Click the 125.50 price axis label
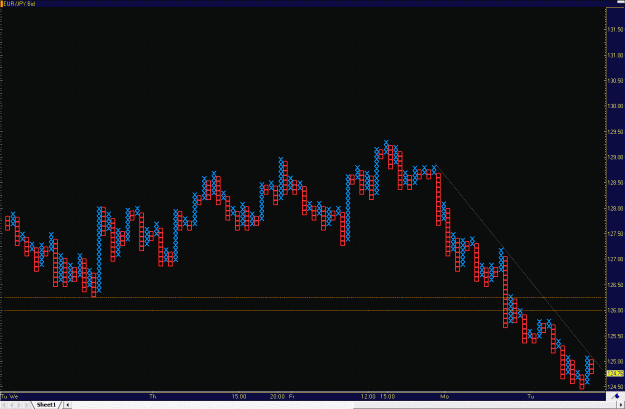This screenshot has width=625, height=409. [x=616, y=336]
